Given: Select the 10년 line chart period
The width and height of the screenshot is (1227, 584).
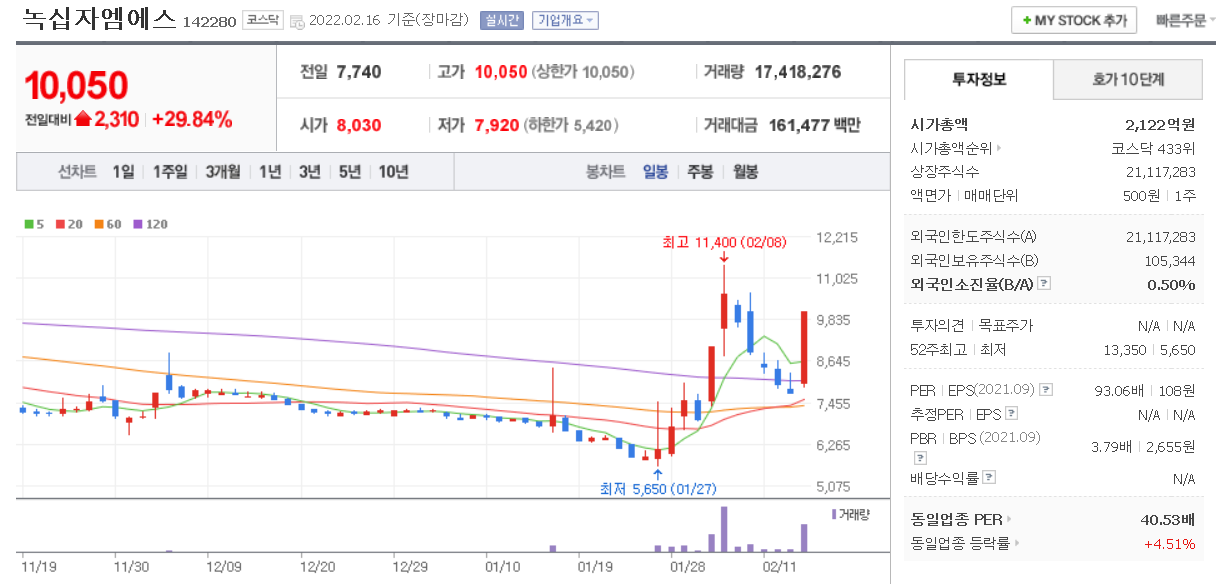Looking at the screenshot, I should (x=393, y=172).
